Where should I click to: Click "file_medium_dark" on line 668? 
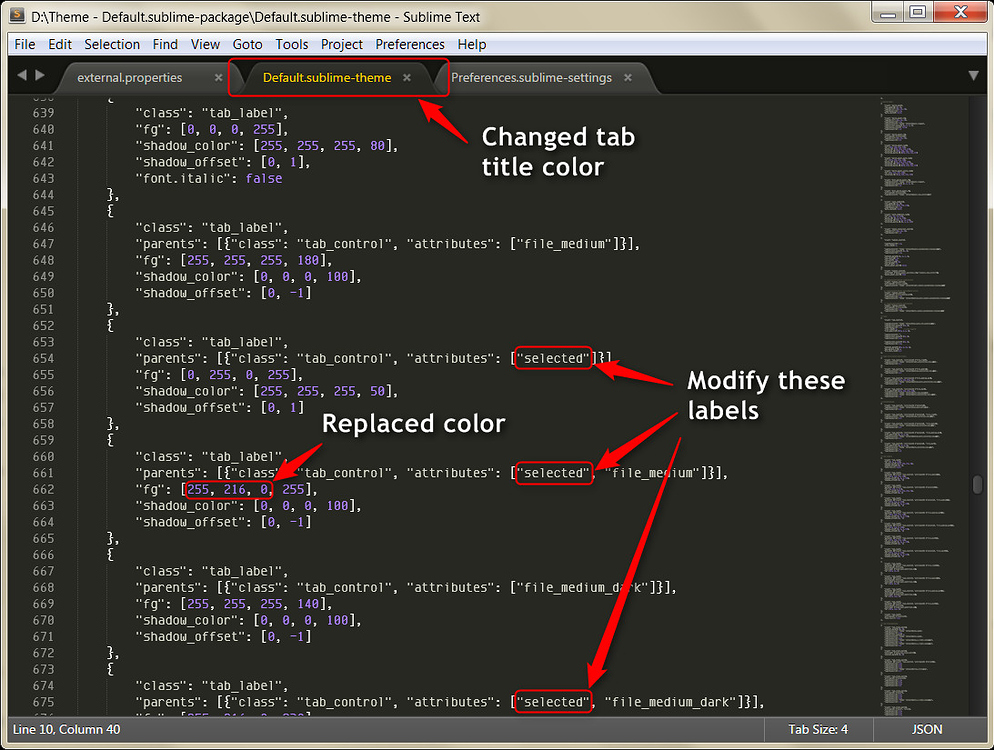click(584, 588)
